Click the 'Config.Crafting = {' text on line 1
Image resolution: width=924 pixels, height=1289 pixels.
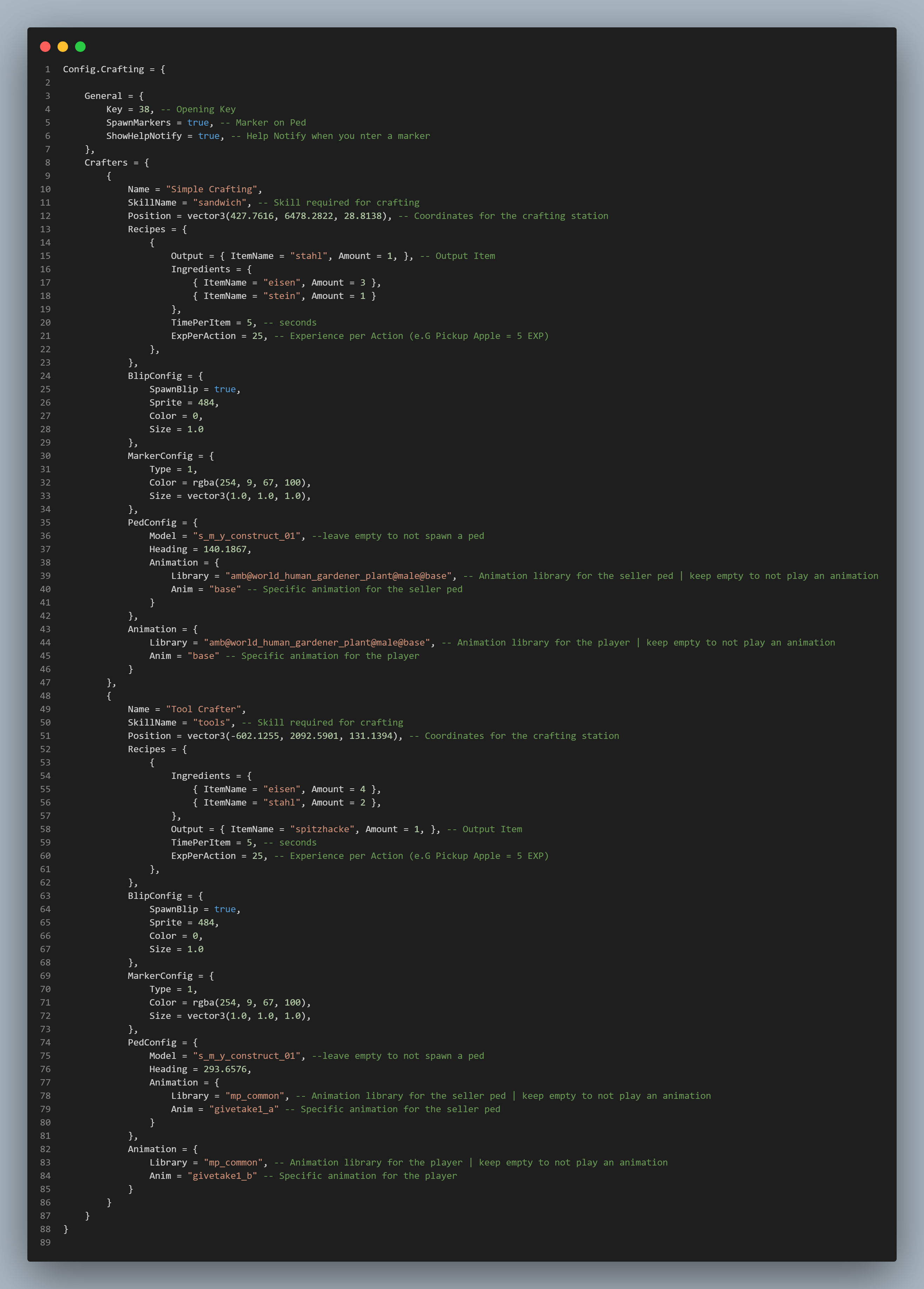click(x=114, y=69)
